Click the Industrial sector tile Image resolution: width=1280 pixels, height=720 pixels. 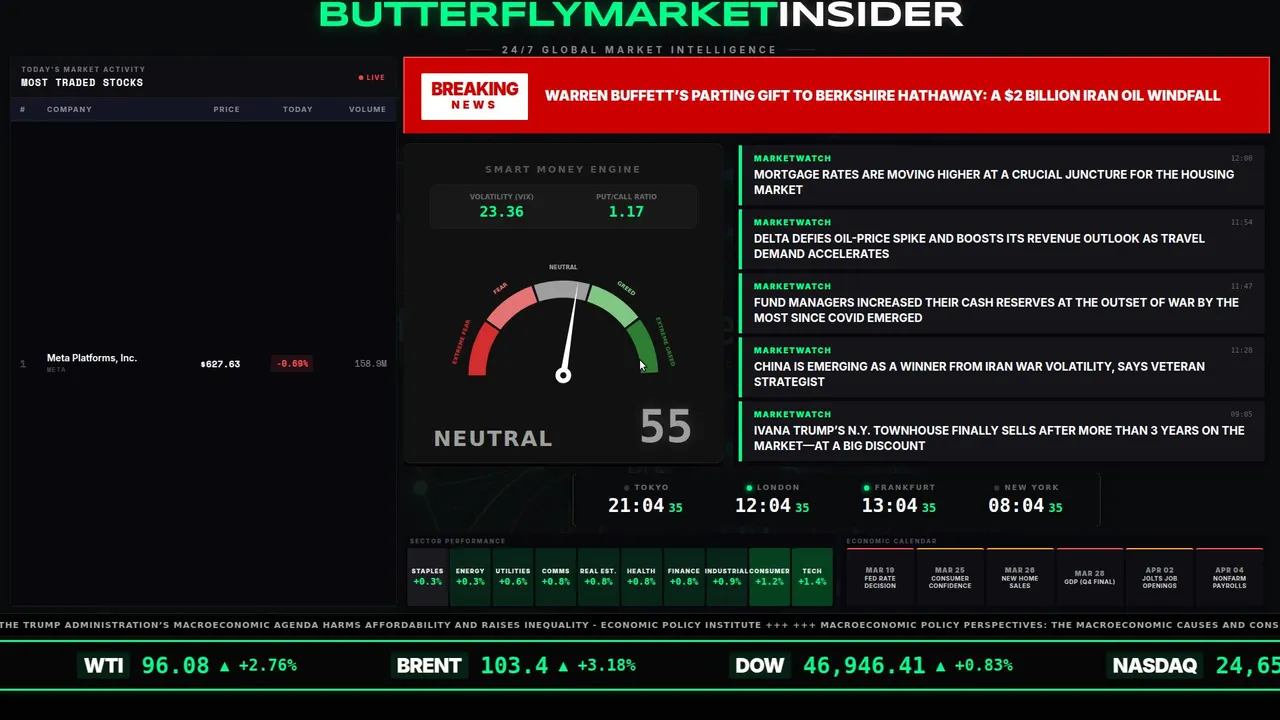click(726, 577)
